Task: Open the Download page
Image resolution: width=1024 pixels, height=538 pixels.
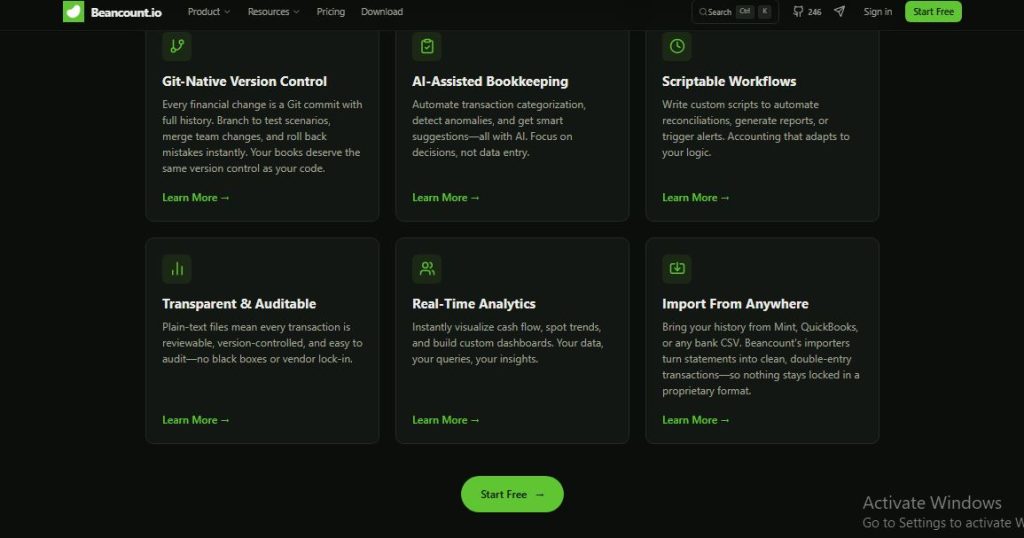Action: point(382,12)
